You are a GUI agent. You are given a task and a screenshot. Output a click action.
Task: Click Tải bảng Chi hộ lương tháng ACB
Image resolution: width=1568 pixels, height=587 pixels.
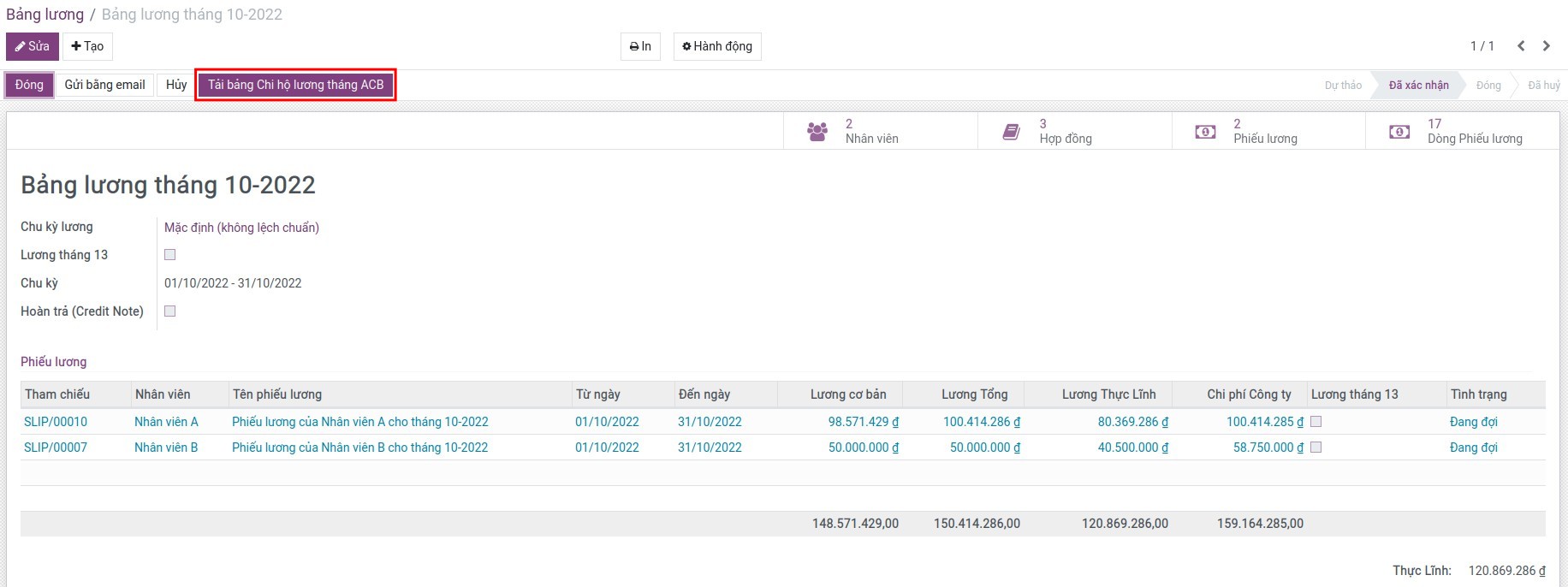click(295, 85)
